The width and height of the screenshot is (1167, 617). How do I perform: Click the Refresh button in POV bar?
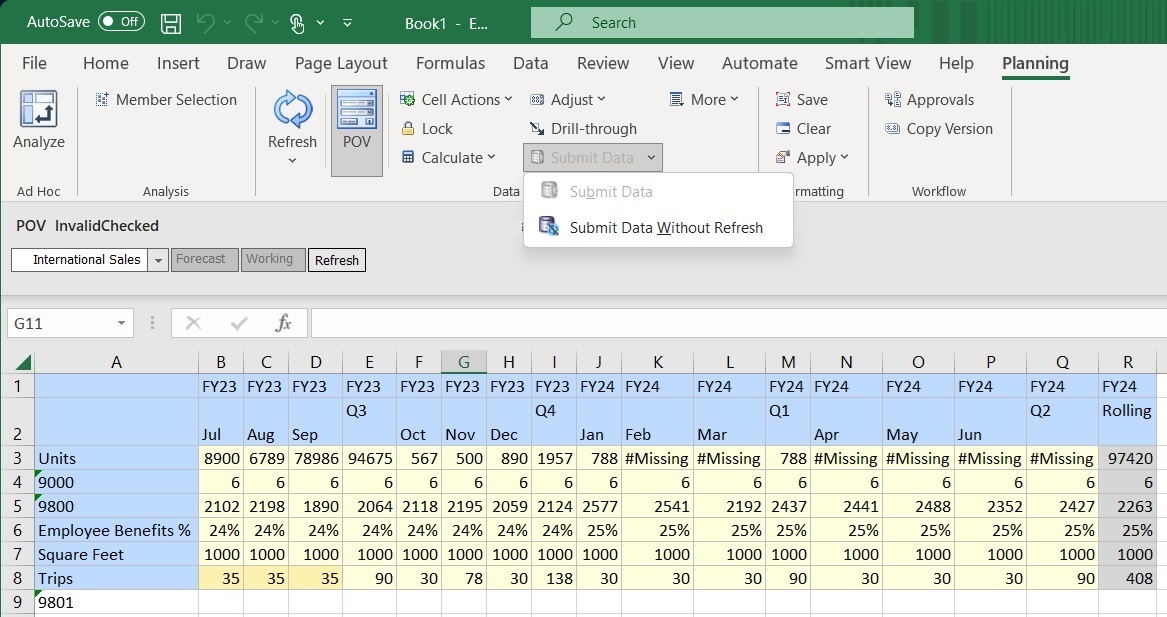coord(337,260)
